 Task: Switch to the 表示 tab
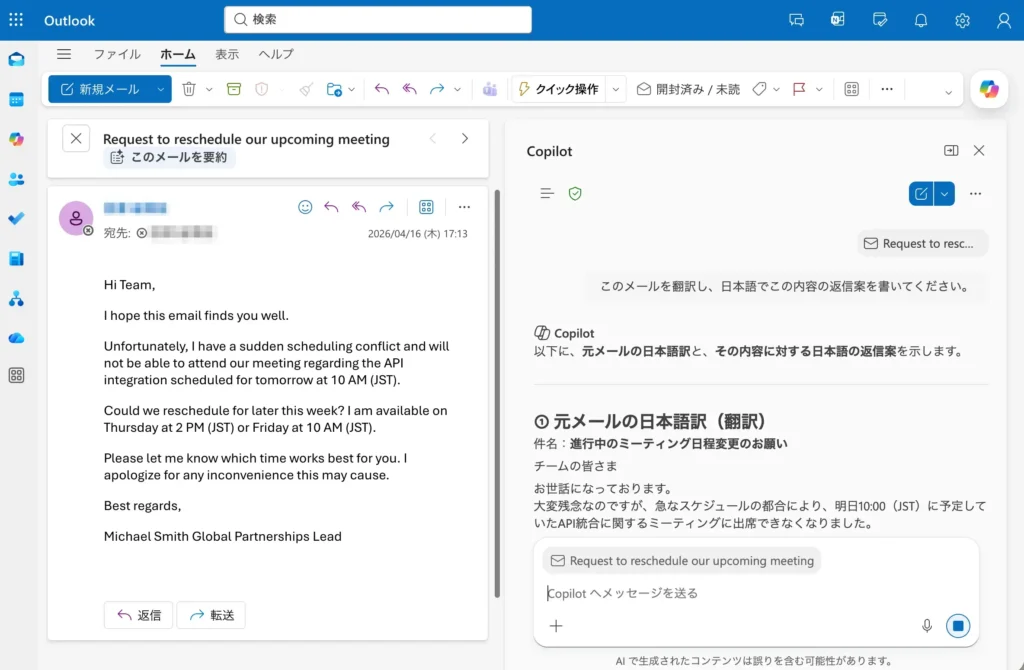(227, 54)
